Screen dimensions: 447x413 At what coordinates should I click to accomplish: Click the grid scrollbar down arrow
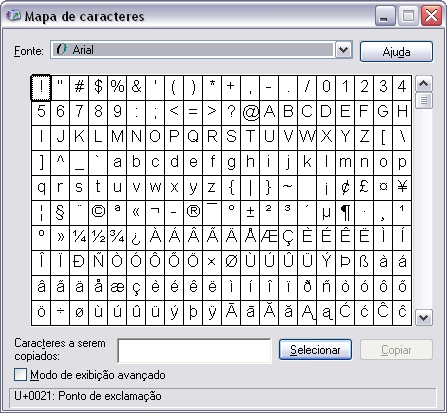tap(424, 317)
